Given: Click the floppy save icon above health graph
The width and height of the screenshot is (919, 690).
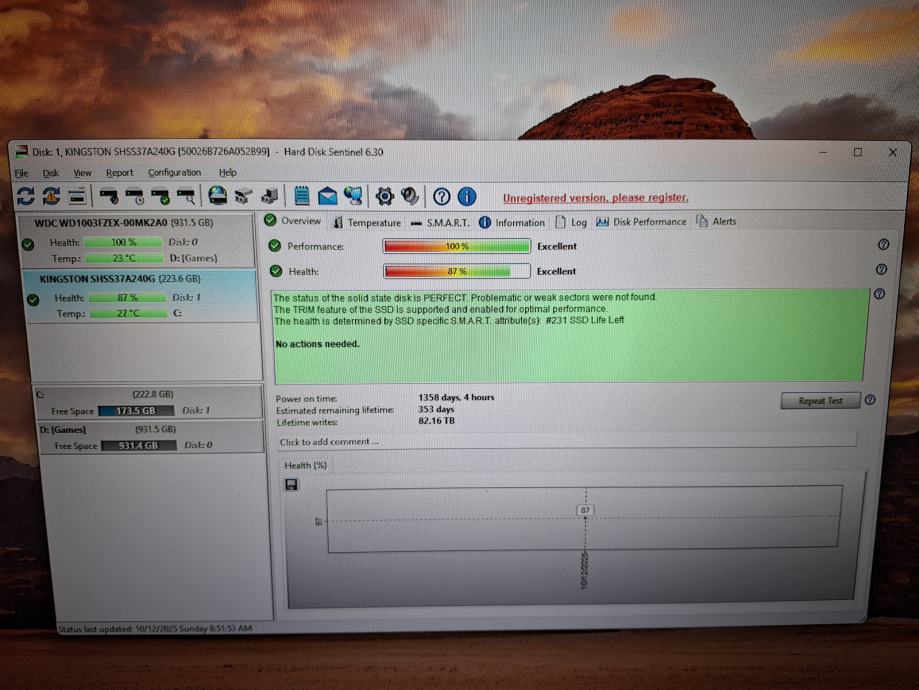Looking at the screenshot, I should pyautogui.click(x=291, y=484).
